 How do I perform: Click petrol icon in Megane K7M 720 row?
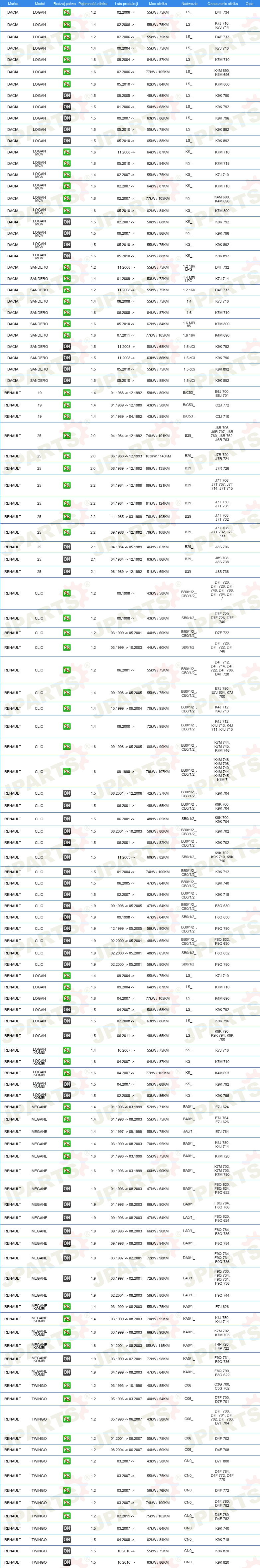coord(67,1157)
